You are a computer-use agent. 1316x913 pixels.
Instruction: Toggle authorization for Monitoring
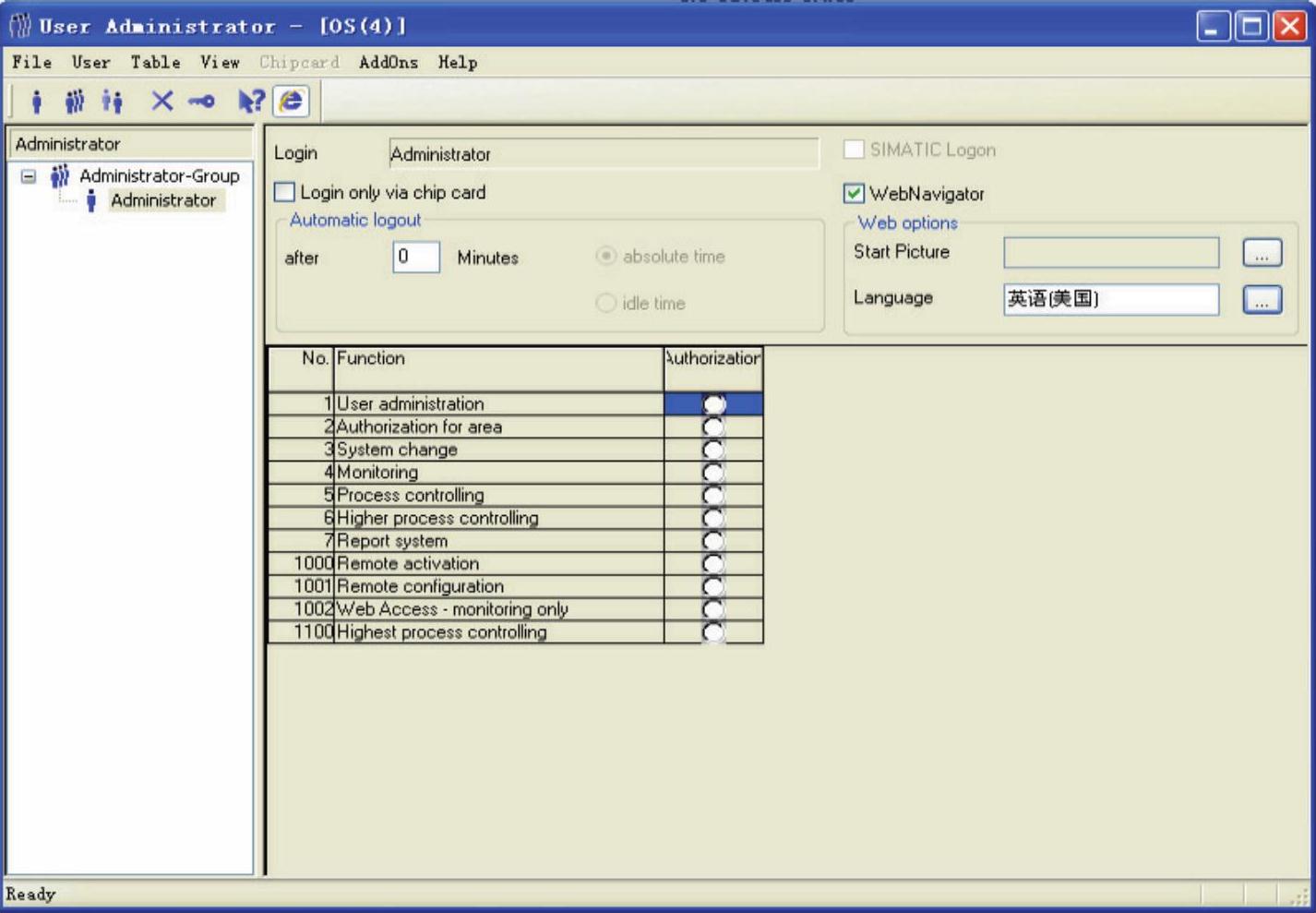click(x=713, y=473)
